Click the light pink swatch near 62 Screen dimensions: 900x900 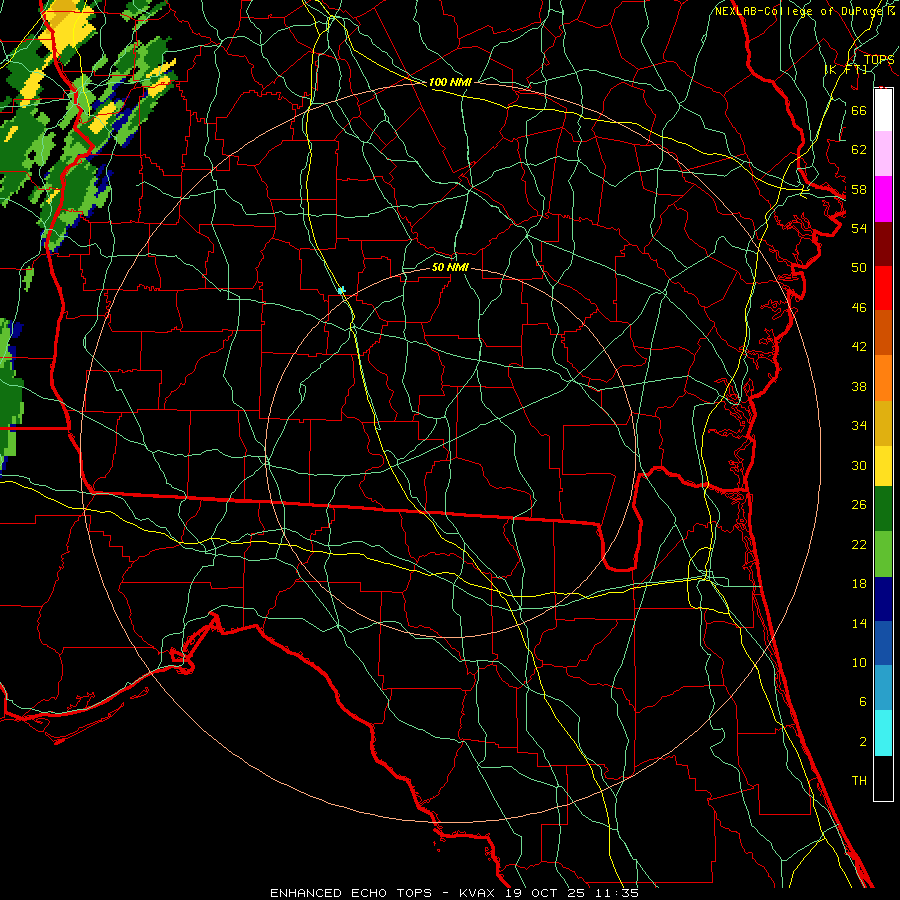(883, 153)
